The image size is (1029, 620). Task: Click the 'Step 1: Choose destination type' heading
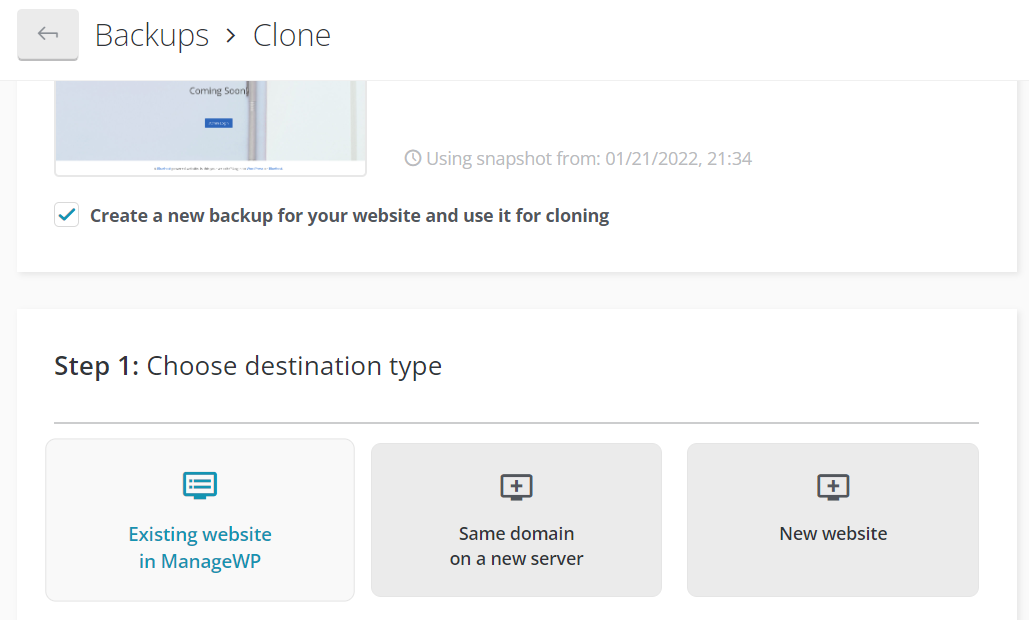click(x=248, y=366)
